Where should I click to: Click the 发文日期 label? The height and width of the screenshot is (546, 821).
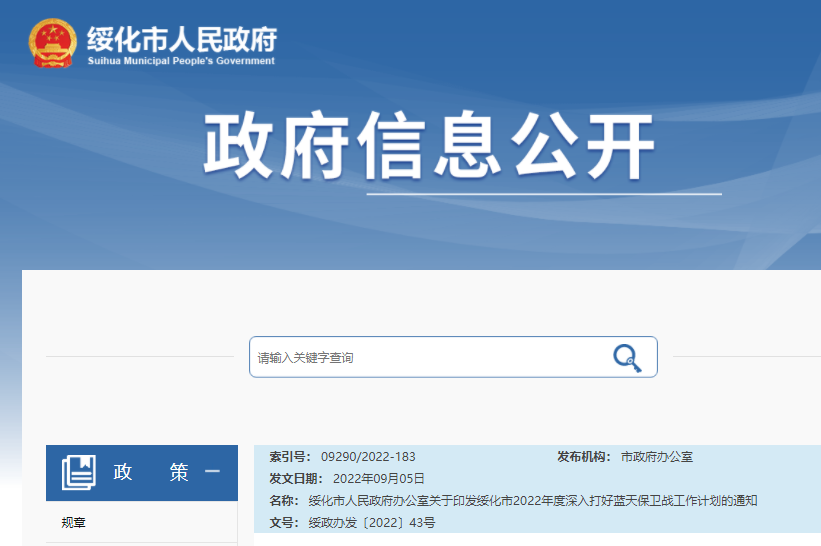[296, 479]
